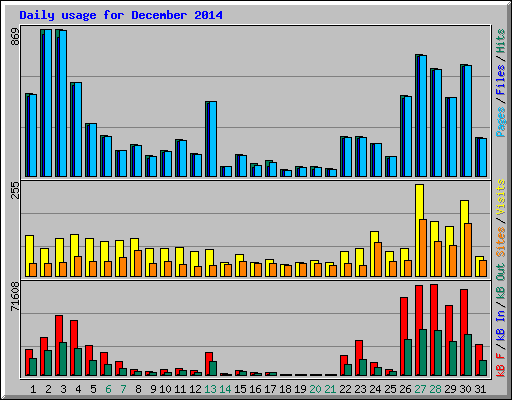Click day 10 on the x-axis
The image size is (512, 400).
point(165,389)
